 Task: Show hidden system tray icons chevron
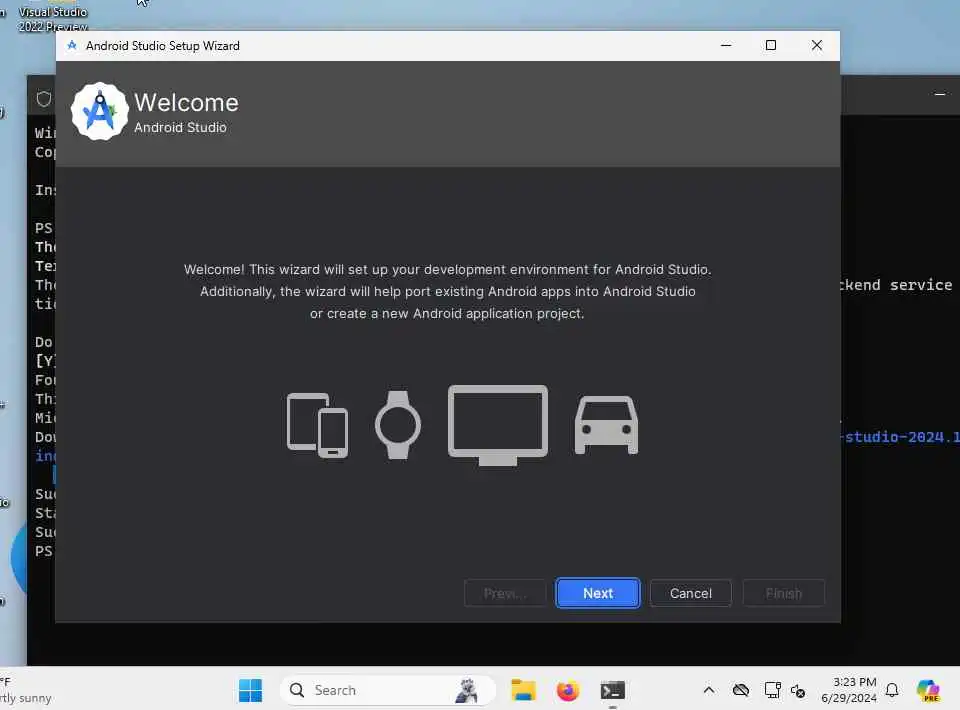point(709,690)
